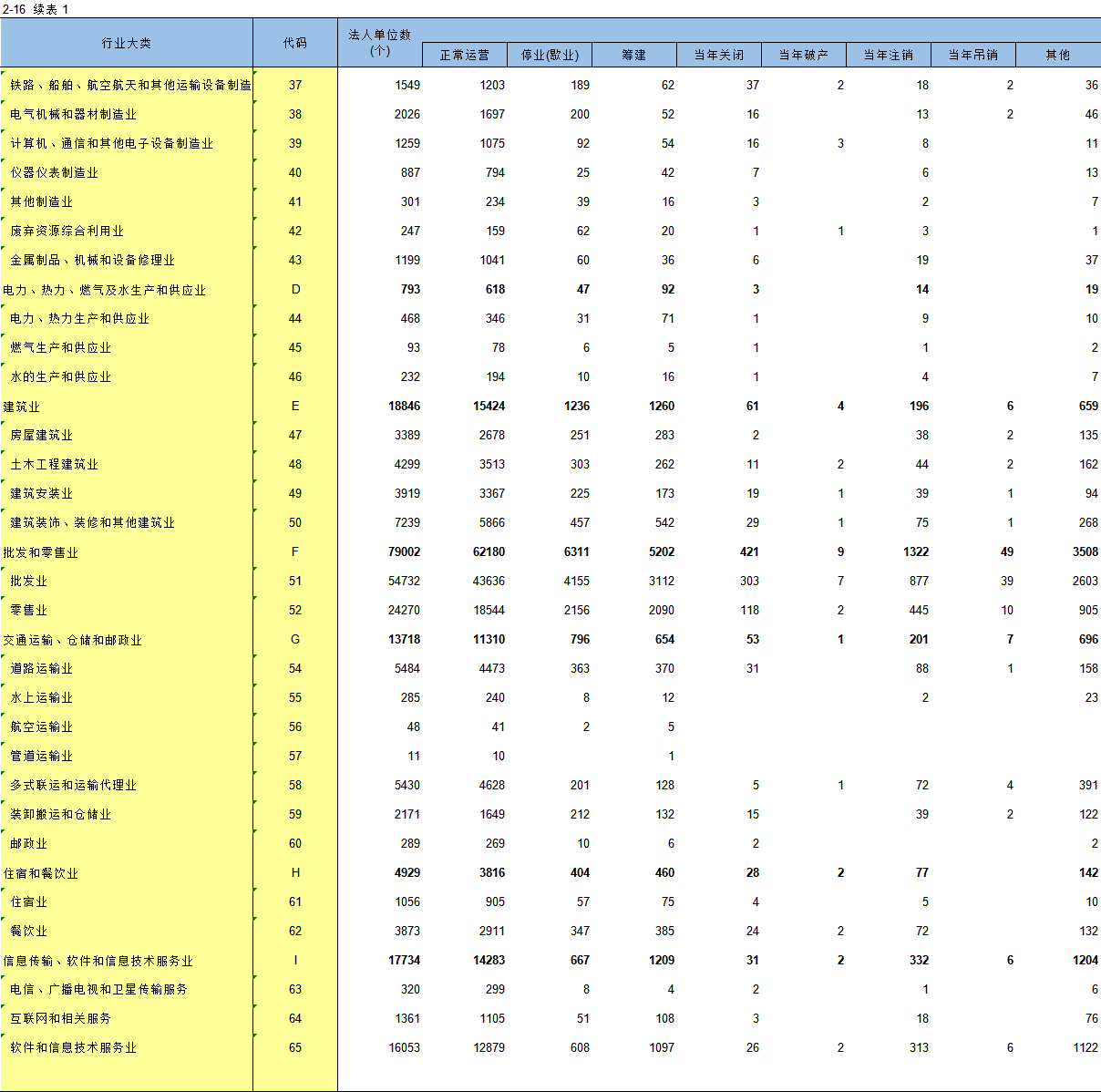Viewport: 1101px width, 1092px height.
Task: Click the 法人单位数 (个) header cell
Action: pos(380,43)
